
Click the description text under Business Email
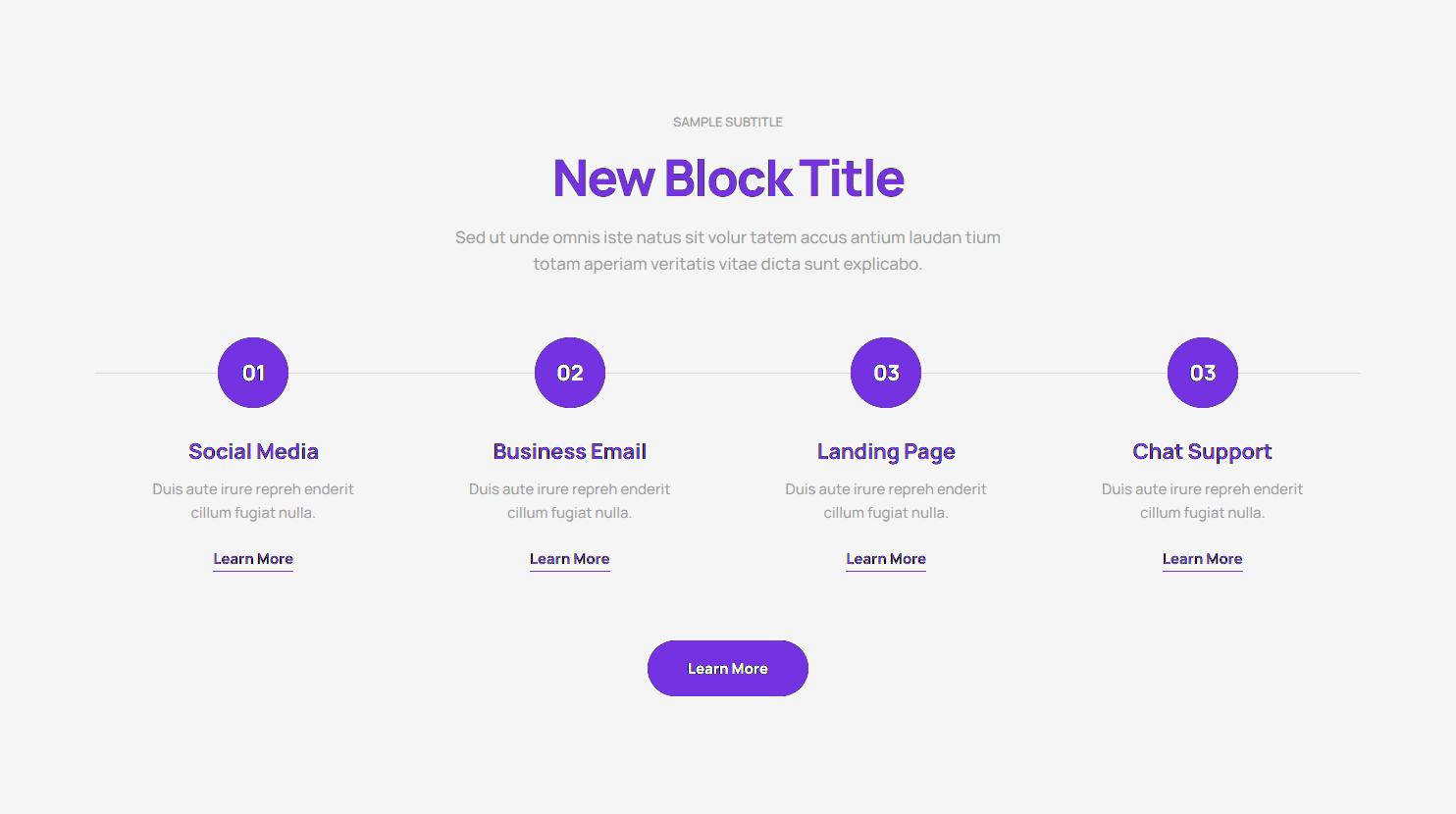click(570, 500)
